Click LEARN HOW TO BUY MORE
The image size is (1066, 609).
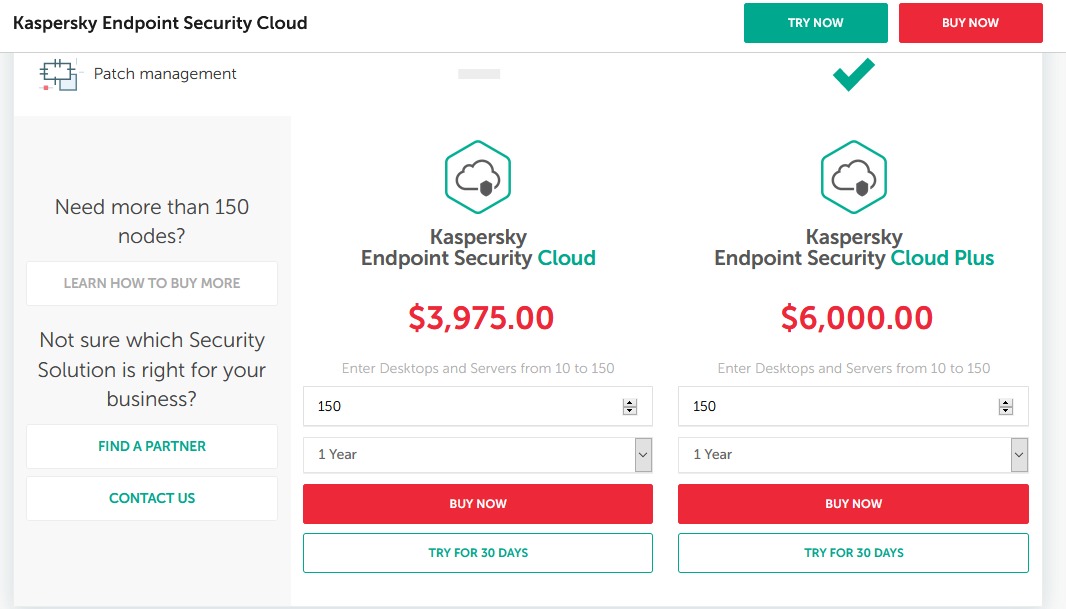tap(152, 283)
